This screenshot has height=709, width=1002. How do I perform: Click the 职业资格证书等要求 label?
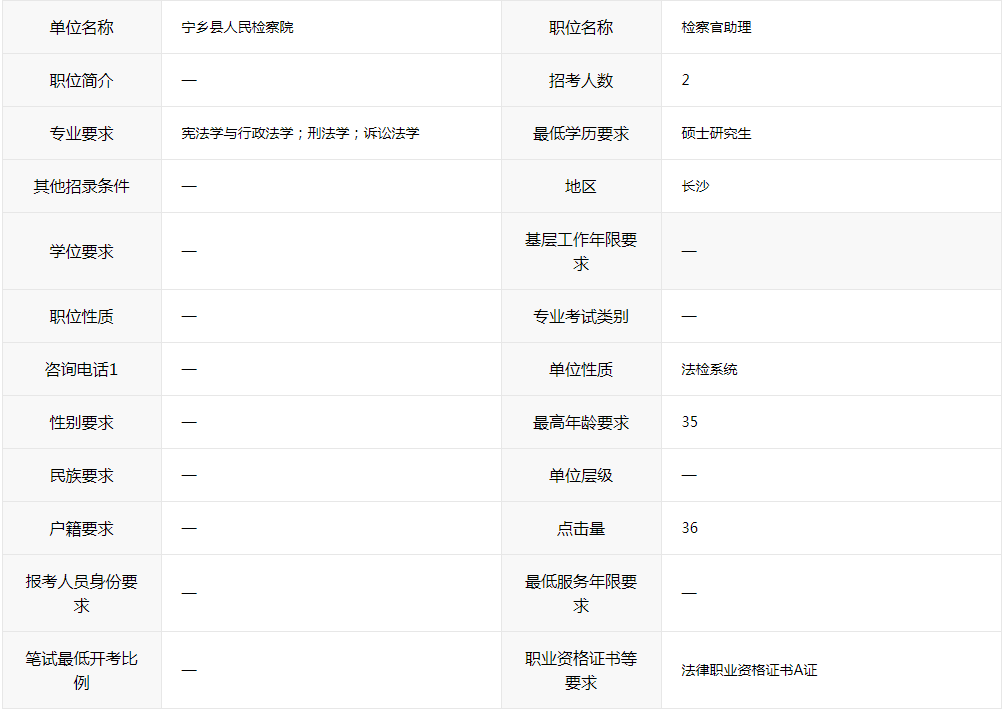coord(581,670)
